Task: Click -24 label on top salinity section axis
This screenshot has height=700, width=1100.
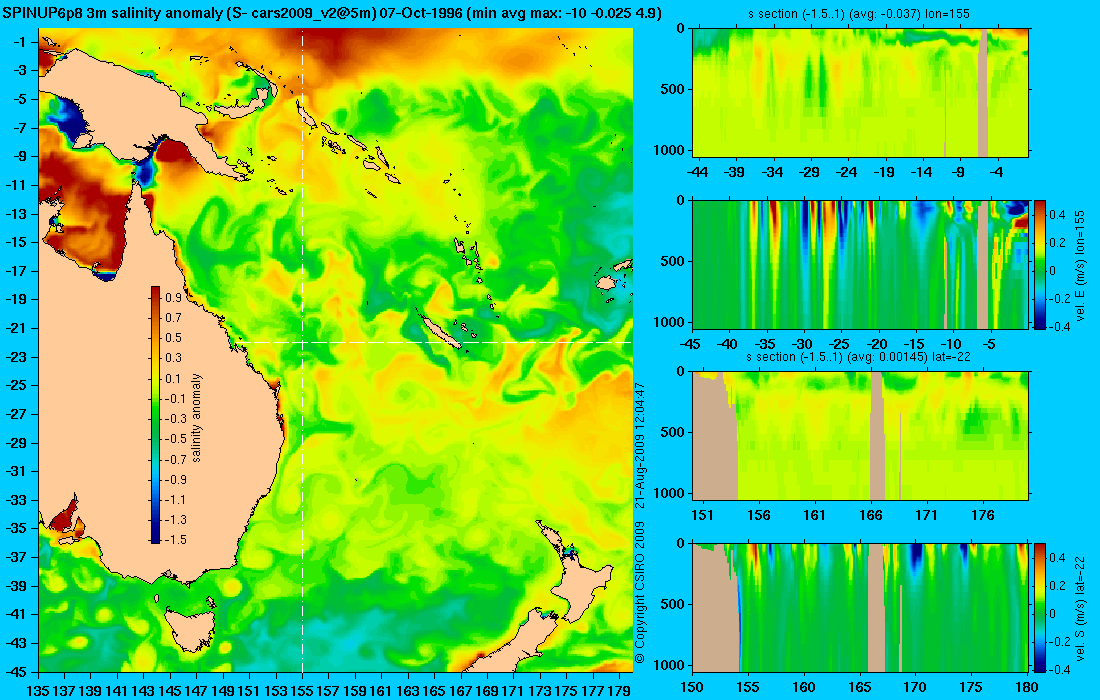Action: click(846, 172)
